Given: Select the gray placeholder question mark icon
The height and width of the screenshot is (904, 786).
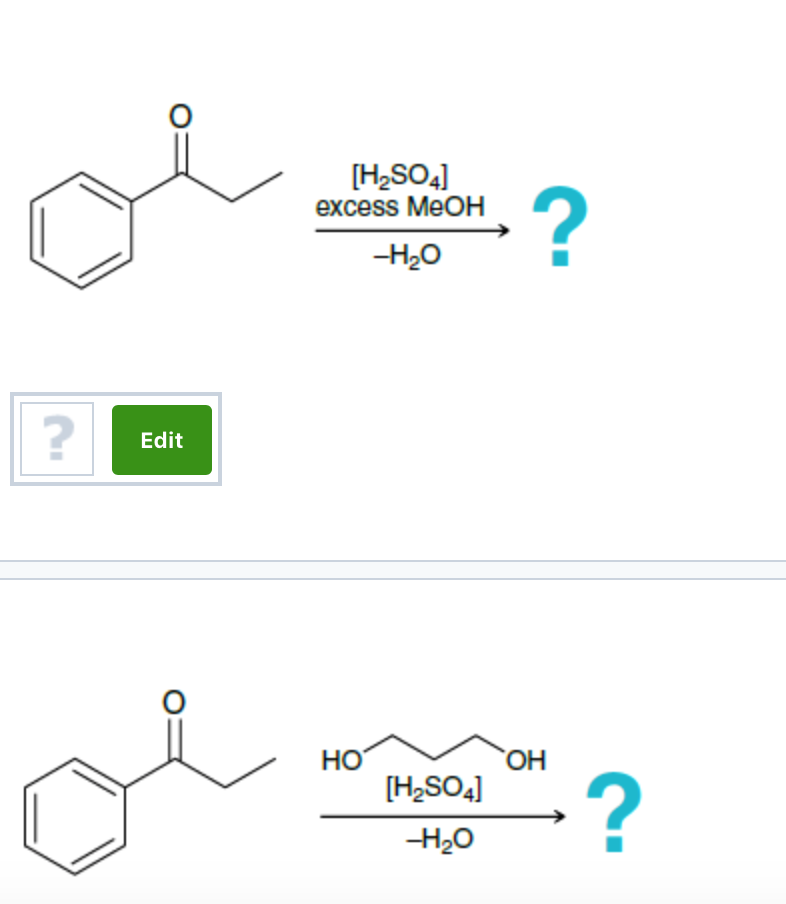Looking at the screenshot, I should coord(57,438).
